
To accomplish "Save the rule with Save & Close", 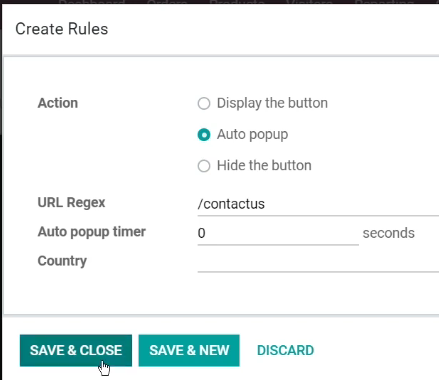I will click(x=76, y=350).
